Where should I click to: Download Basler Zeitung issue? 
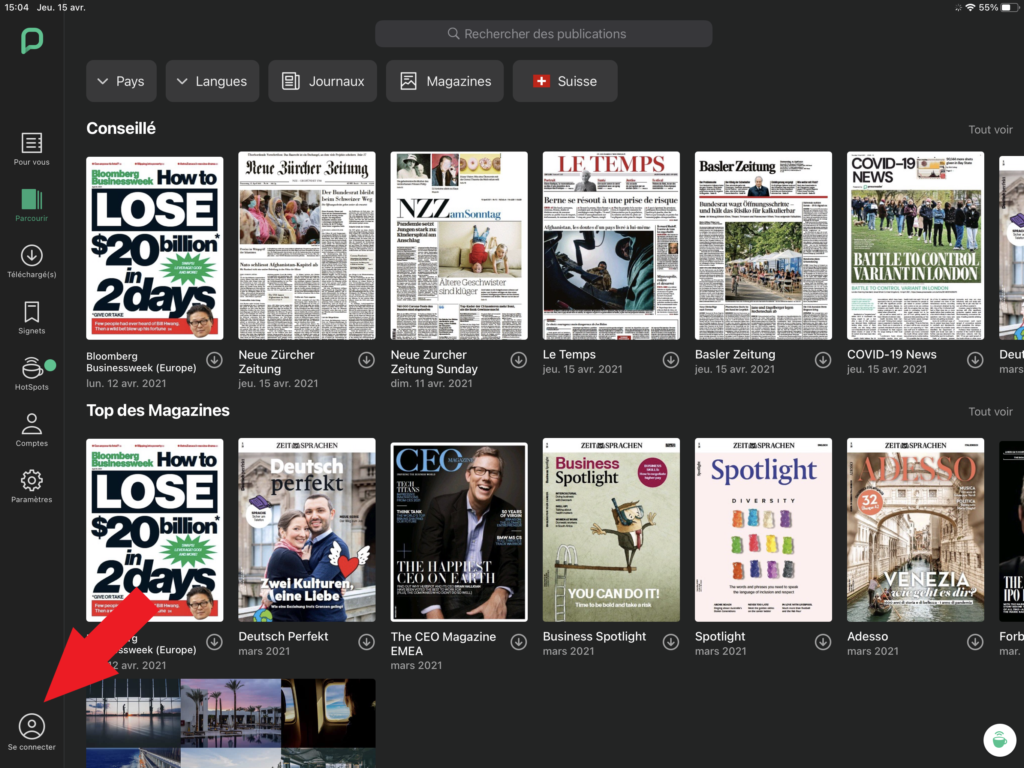pos(823,360)
